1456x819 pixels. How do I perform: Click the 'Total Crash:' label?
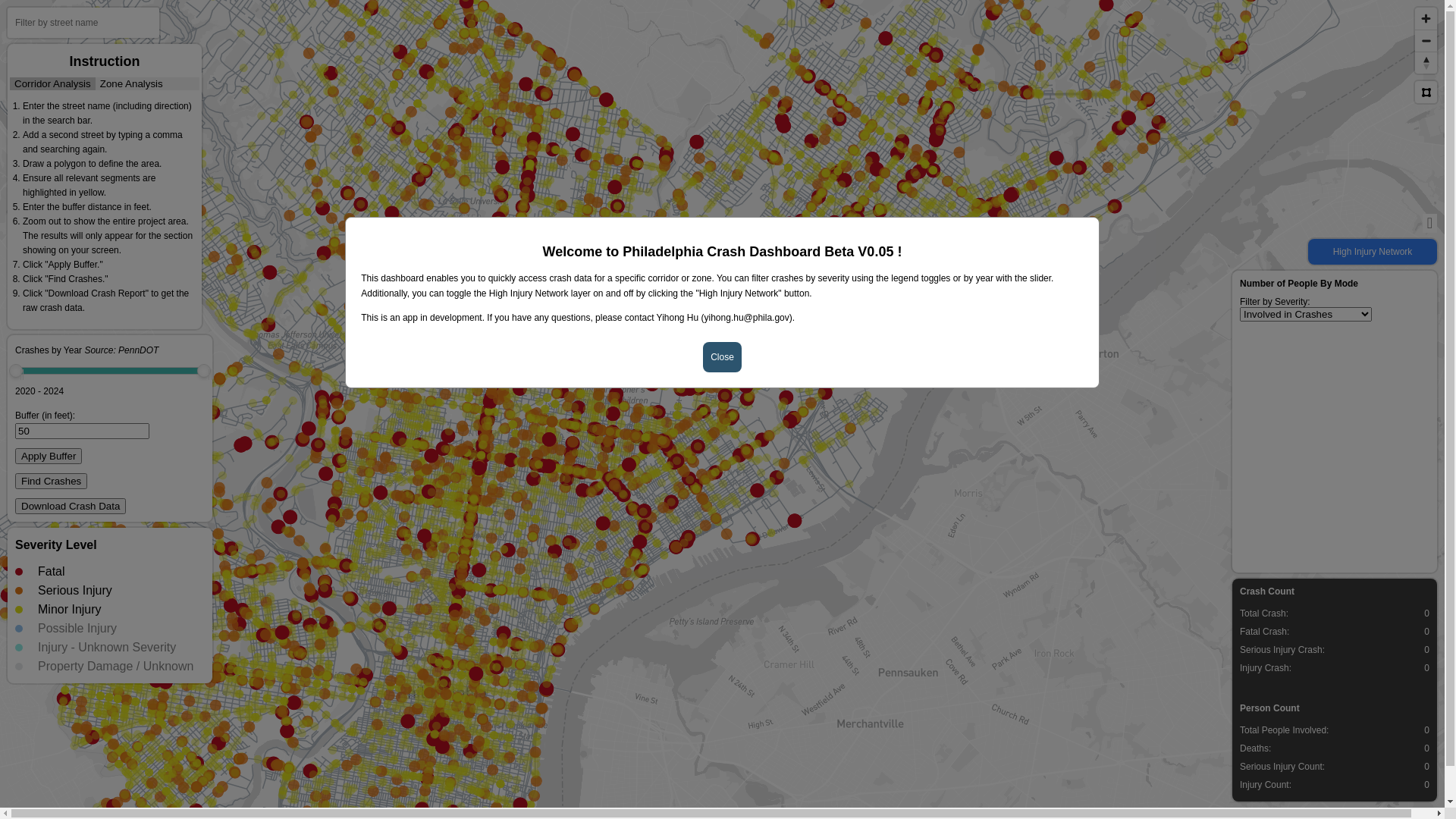[x=1263, y=613]
